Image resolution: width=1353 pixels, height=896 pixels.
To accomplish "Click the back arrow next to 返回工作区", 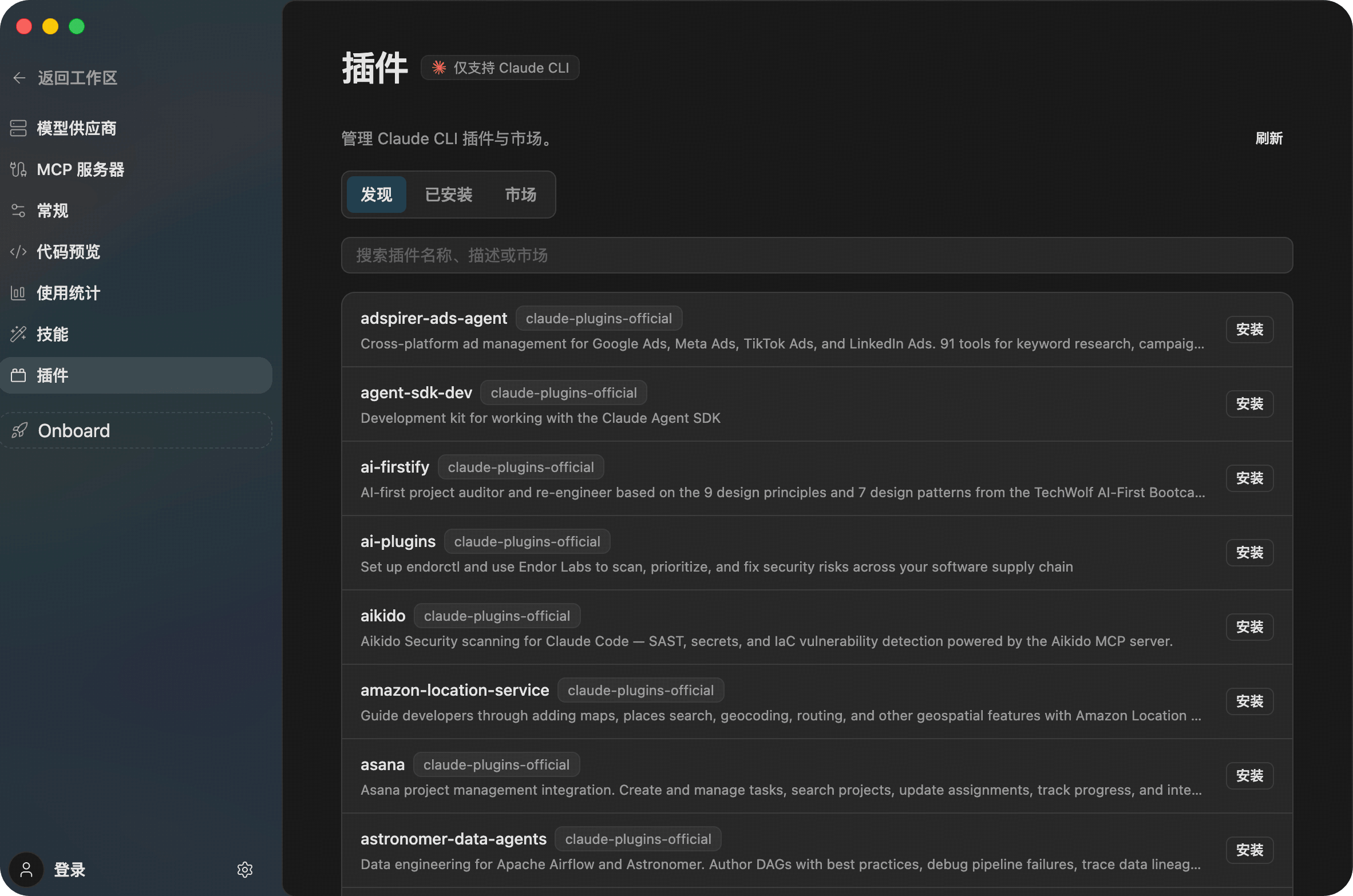I will click(19, 78).
